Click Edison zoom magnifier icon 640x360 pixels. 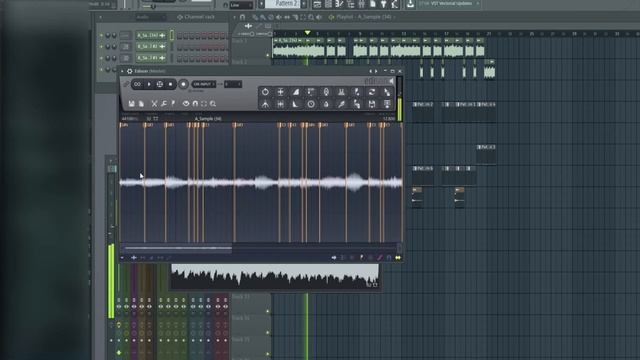[x=213, y=104]
